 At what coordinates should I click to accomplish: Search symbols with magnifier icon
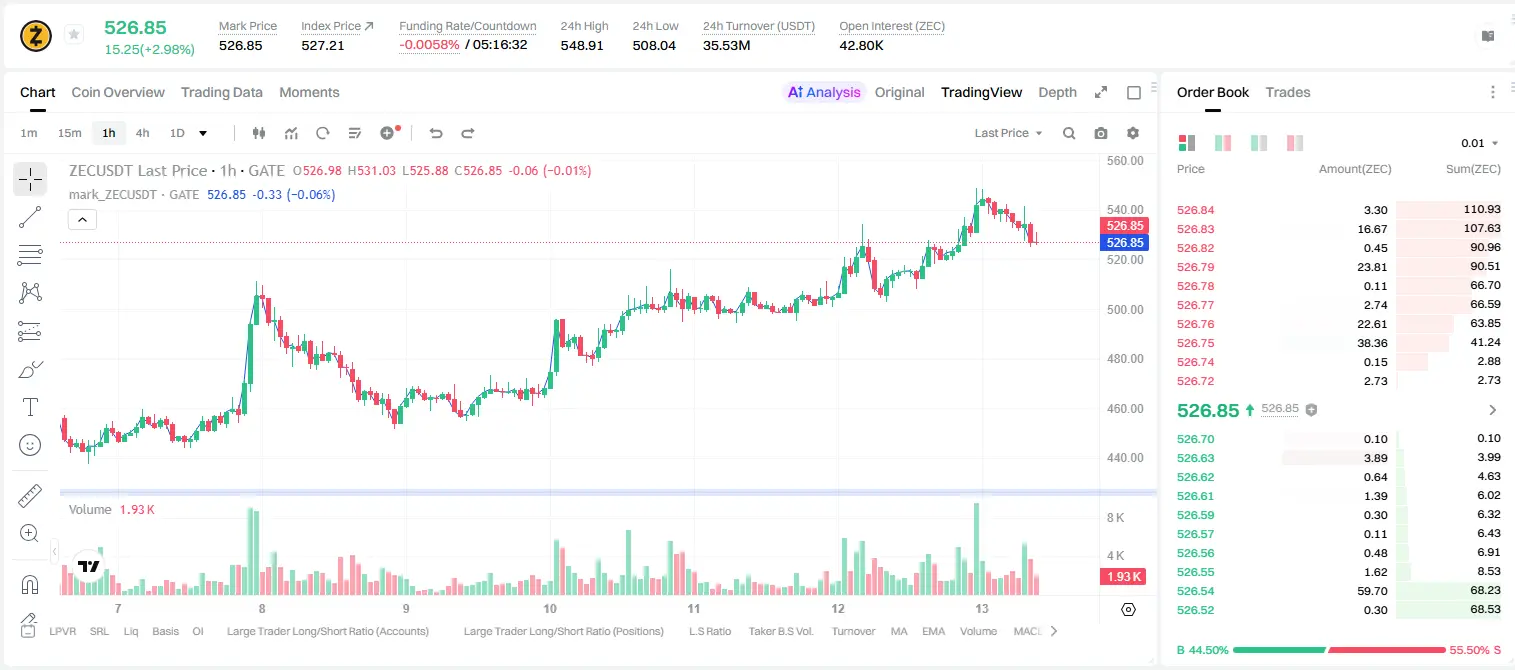click(1069, 133)
